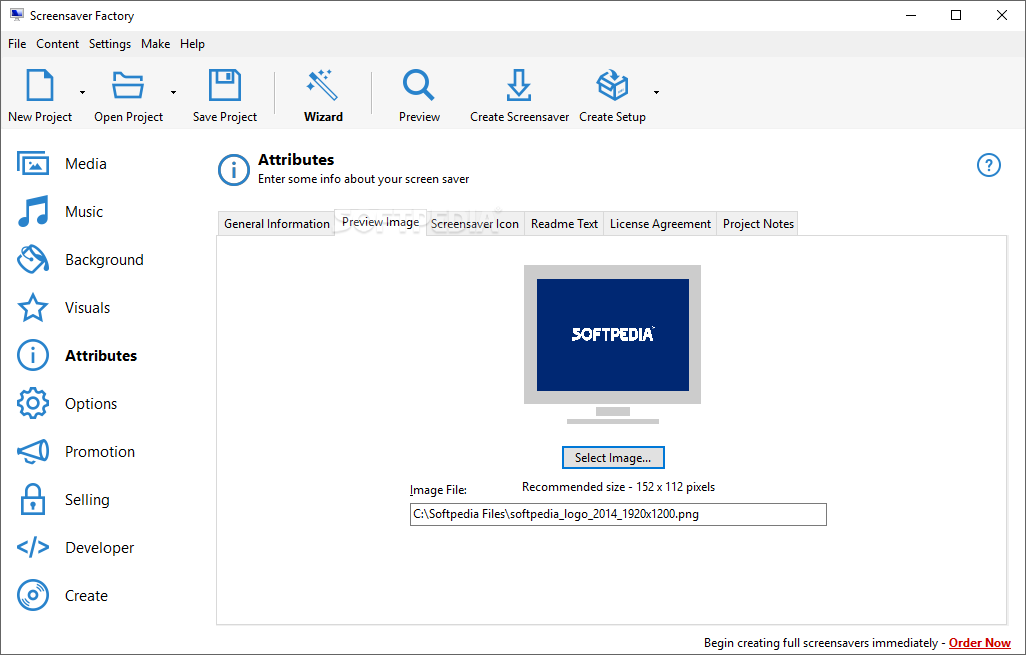Screen dimensions: 1026x655
Task: Select the Attributes info icon in sidebar
Action: click(x=33, y=355)
